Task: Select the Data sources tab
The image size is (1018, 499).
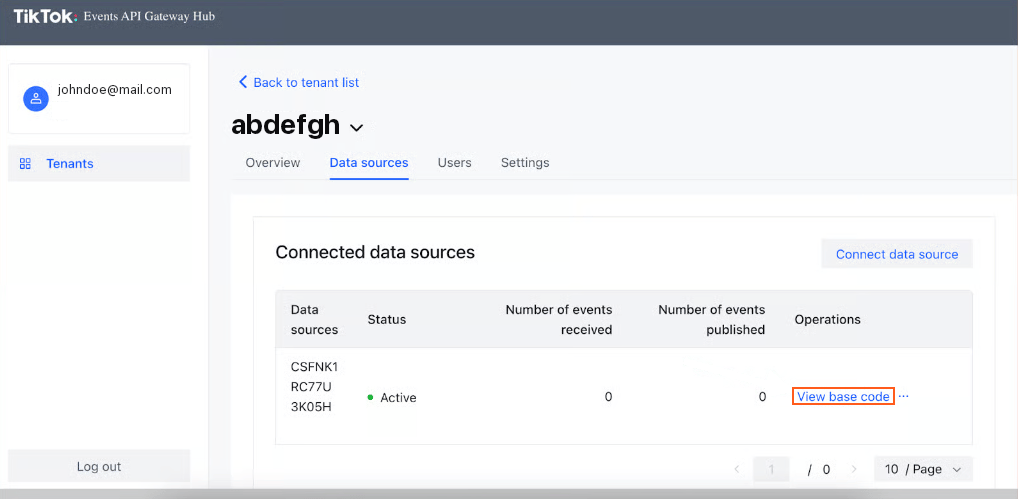Action: tap(369, 162)
